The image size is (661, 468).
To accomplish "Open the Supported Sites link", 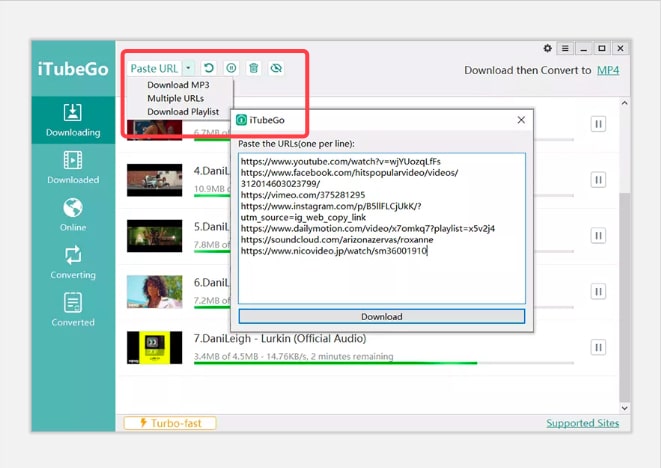I will (583, 423).
